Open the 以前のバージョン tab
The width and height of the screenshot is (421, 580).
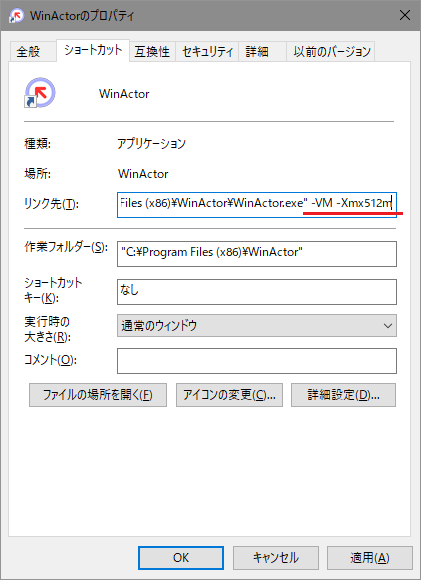[x=331, y=51]
